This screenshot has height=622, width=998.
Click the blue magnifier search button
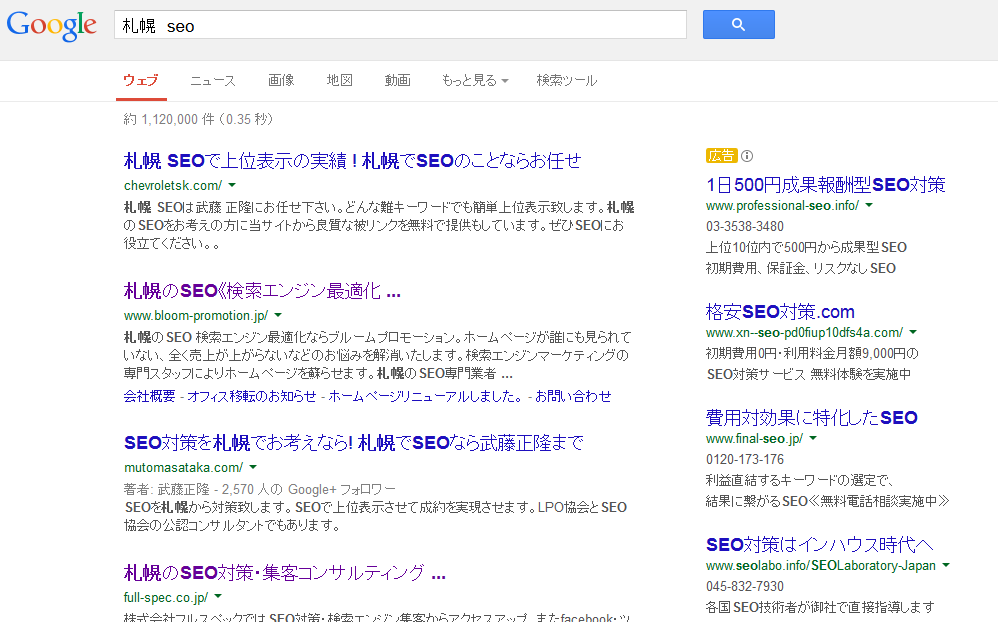pos(738,24)
